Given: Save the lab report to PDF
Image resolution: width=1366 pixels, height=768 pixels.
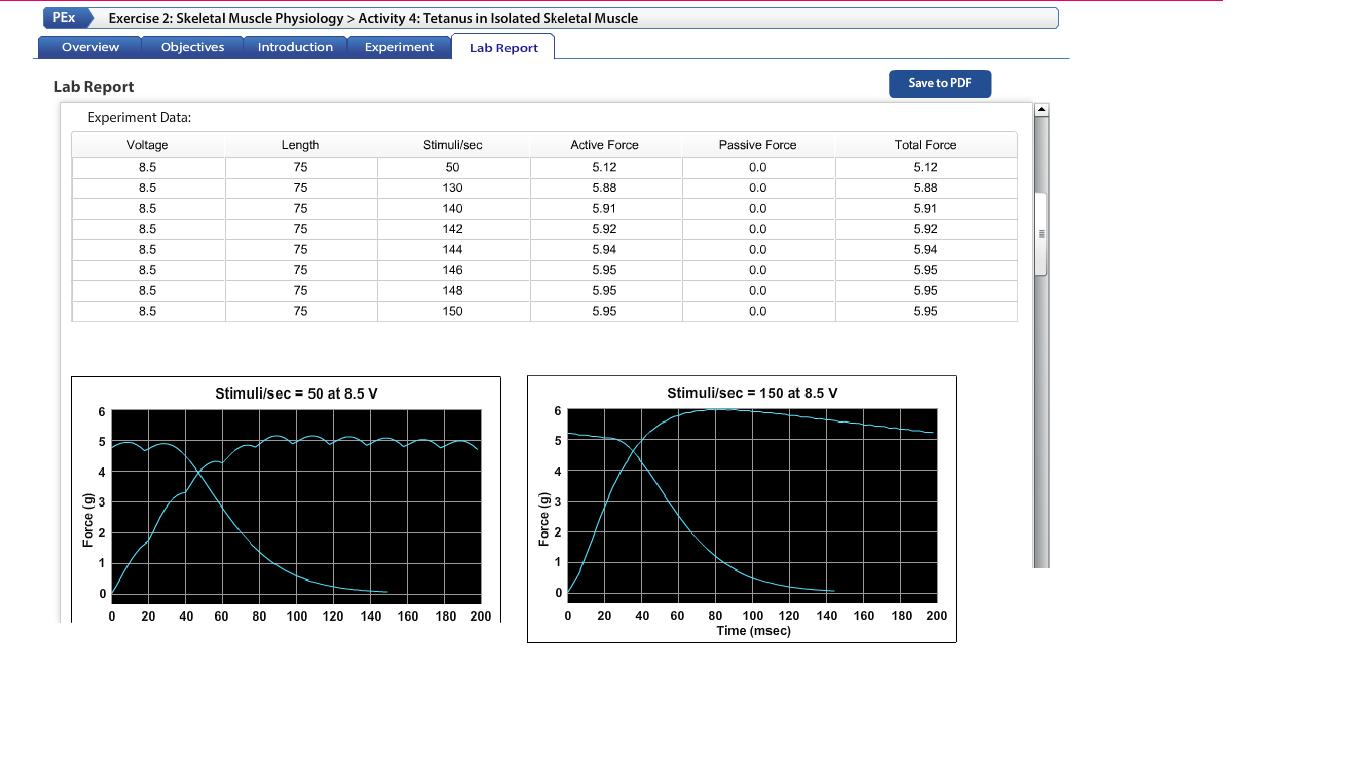Looking at the screenshot, I should click(x=940, y=84).
